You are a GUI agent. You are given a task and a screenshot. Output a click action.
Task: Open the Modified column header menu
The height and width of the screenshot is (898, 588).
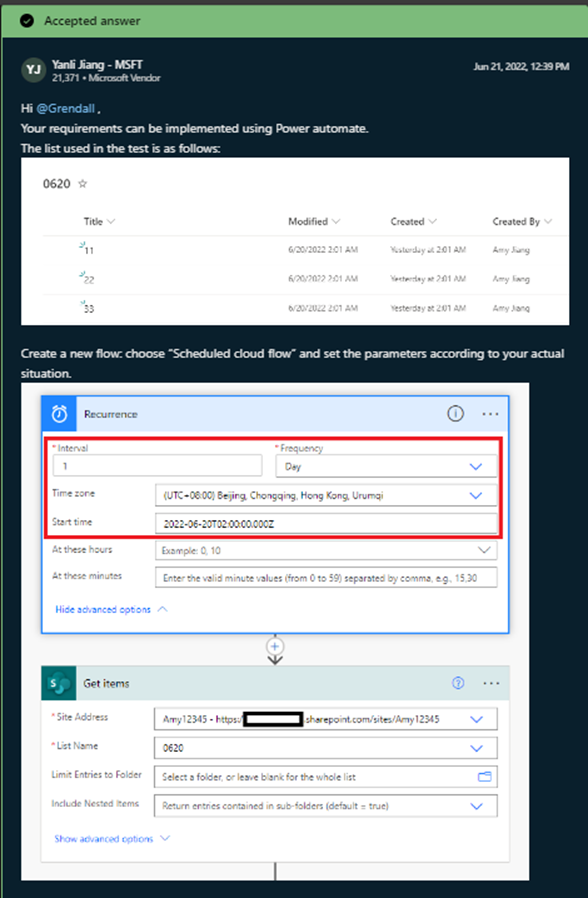[x=314, y=222]
